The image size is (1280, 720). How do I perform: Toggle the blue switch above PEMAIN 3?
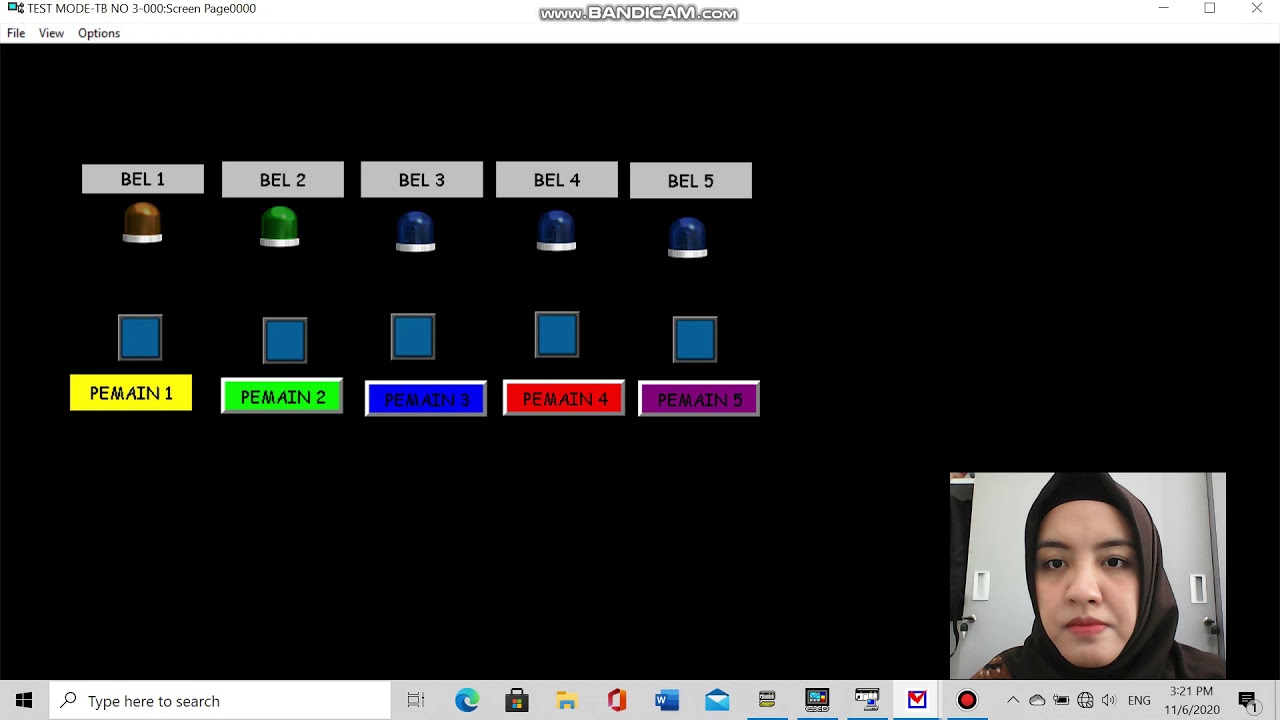click(x=413, y=336)
